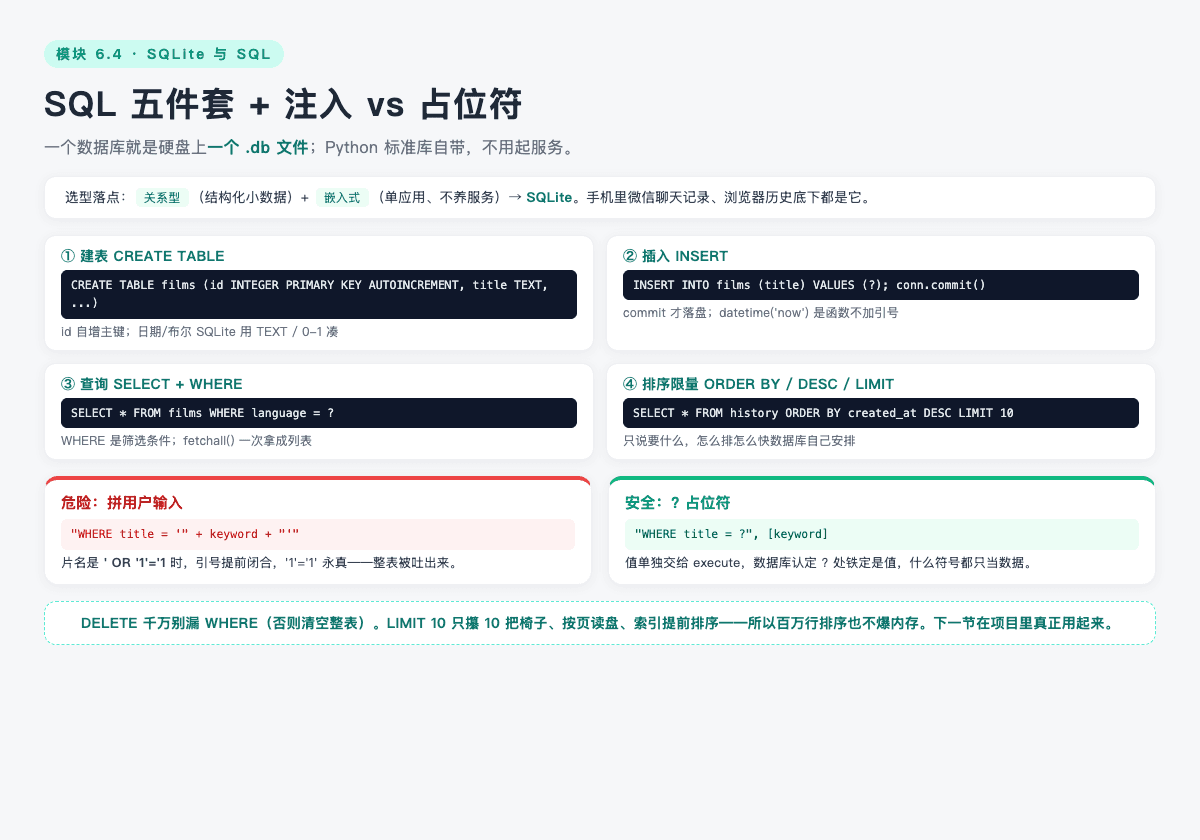Click the 选型落点： label
Screen dimensions: 1200x840
click(97, 198)
